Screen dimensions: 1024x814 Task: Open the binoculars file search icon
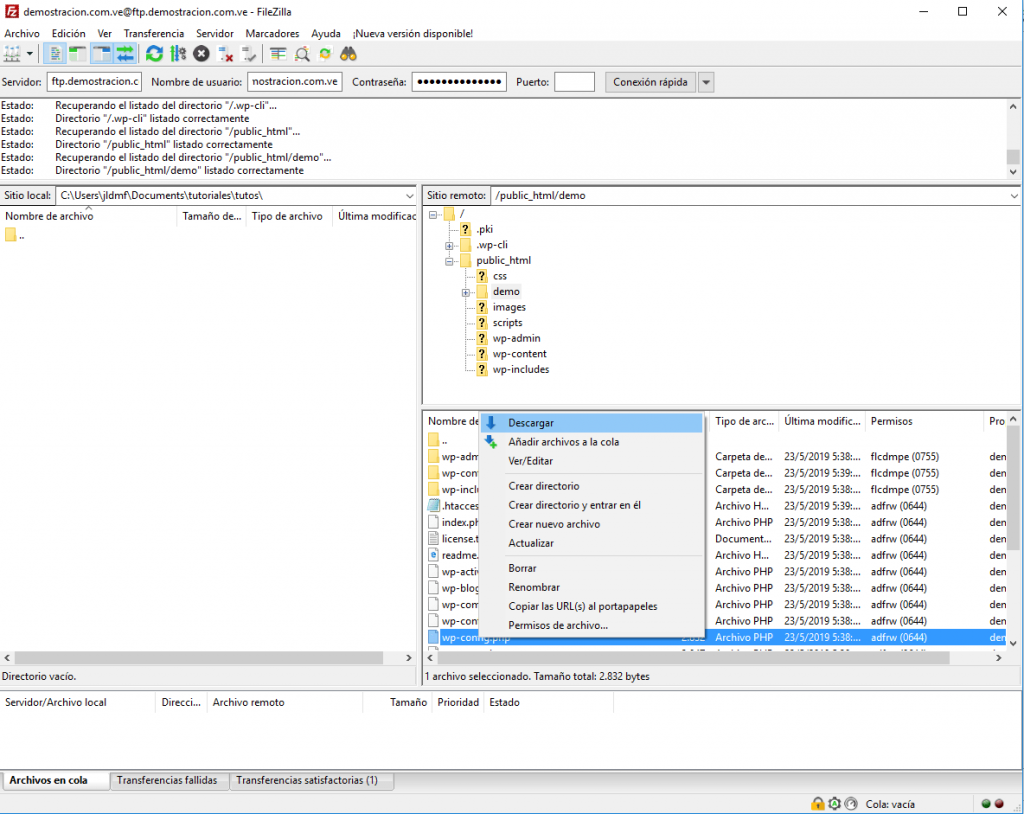click(349, 54)
